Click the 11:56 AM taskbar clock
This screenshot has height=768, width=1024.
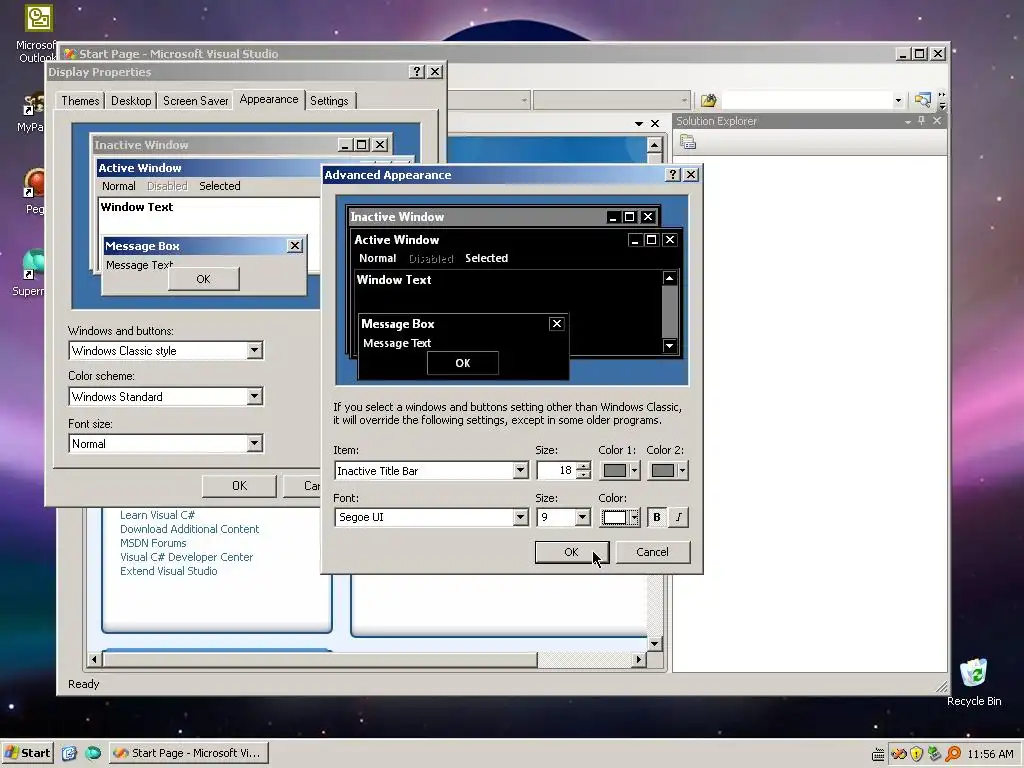[990, 754]
